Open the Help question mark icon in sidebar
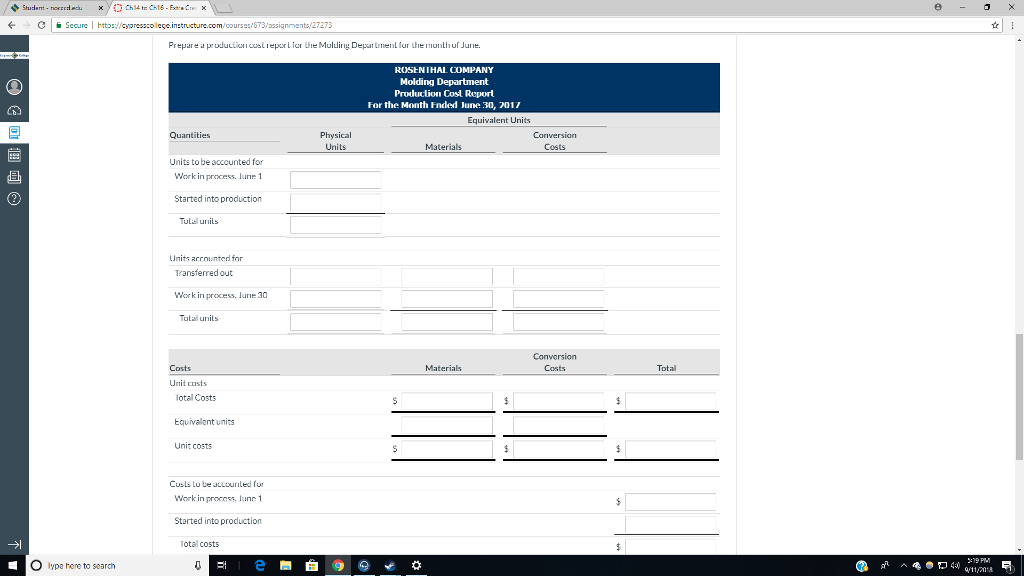The height and width of the screenshot is (576, 1024). [14, 199]
